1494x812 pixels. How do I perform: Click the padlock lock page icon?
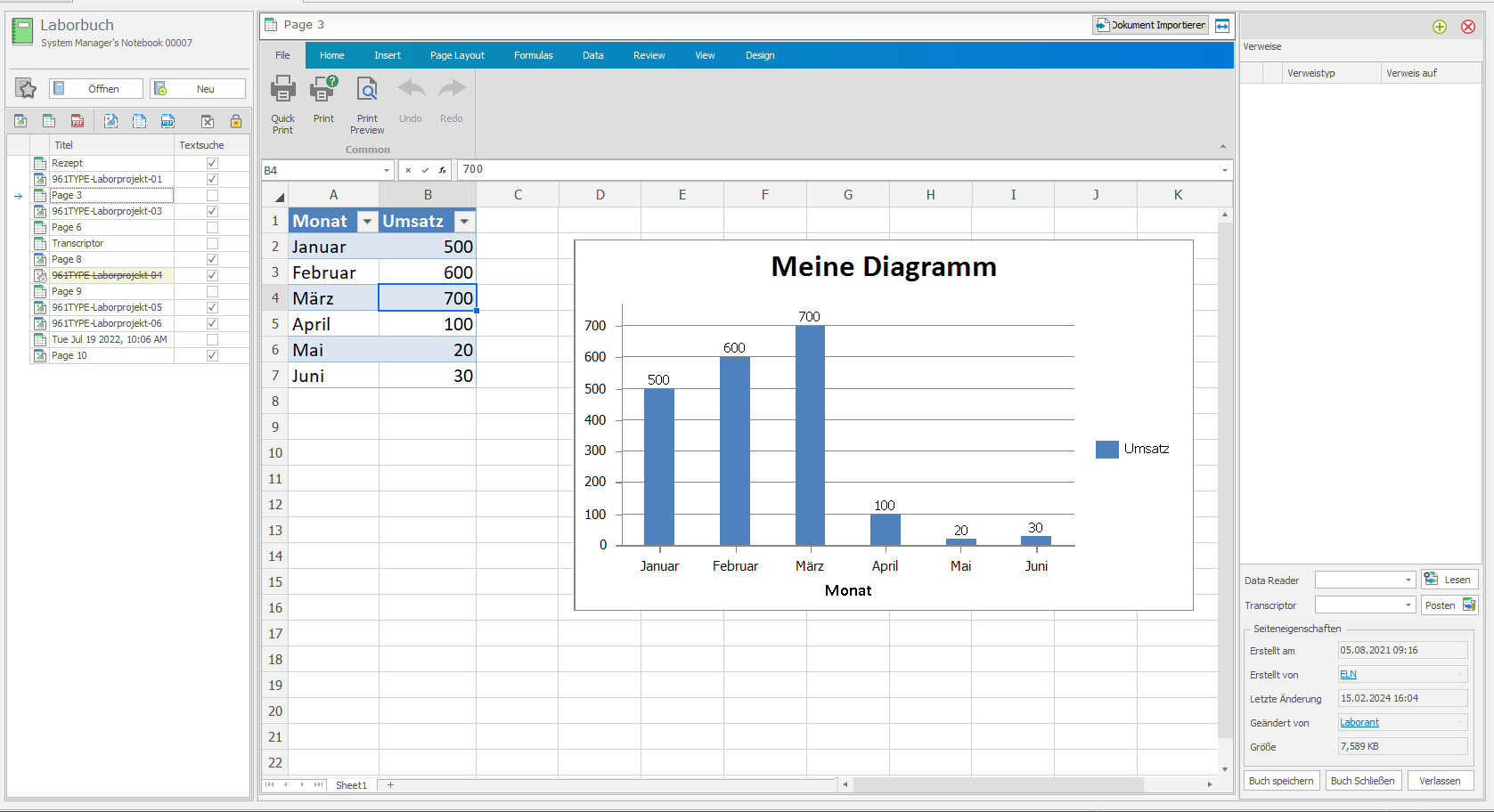pyautogui.click(x=236, y=121)
